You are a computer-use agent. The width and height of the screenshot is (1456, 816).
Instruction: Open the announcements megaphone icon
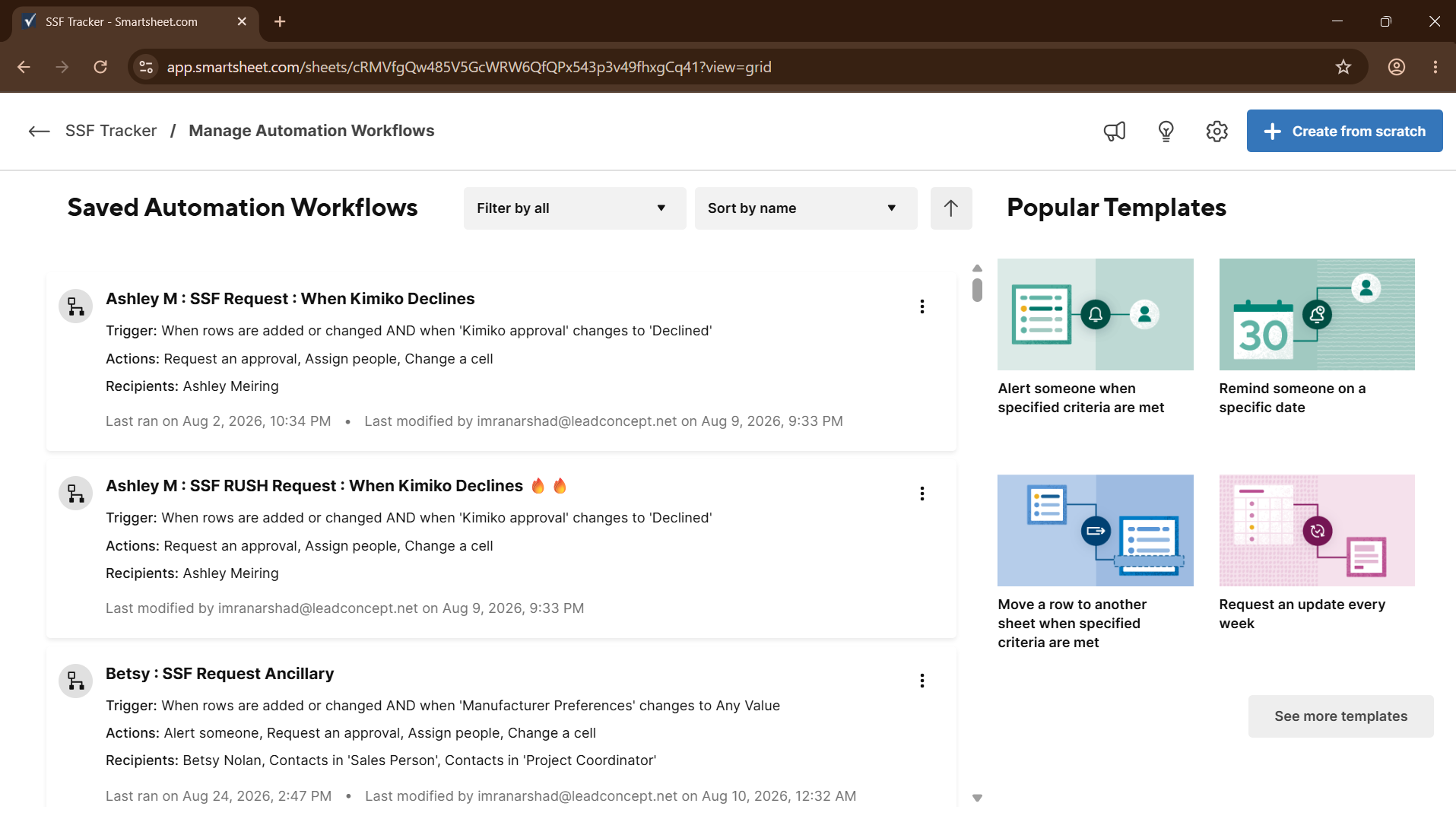pos(1115,131)
